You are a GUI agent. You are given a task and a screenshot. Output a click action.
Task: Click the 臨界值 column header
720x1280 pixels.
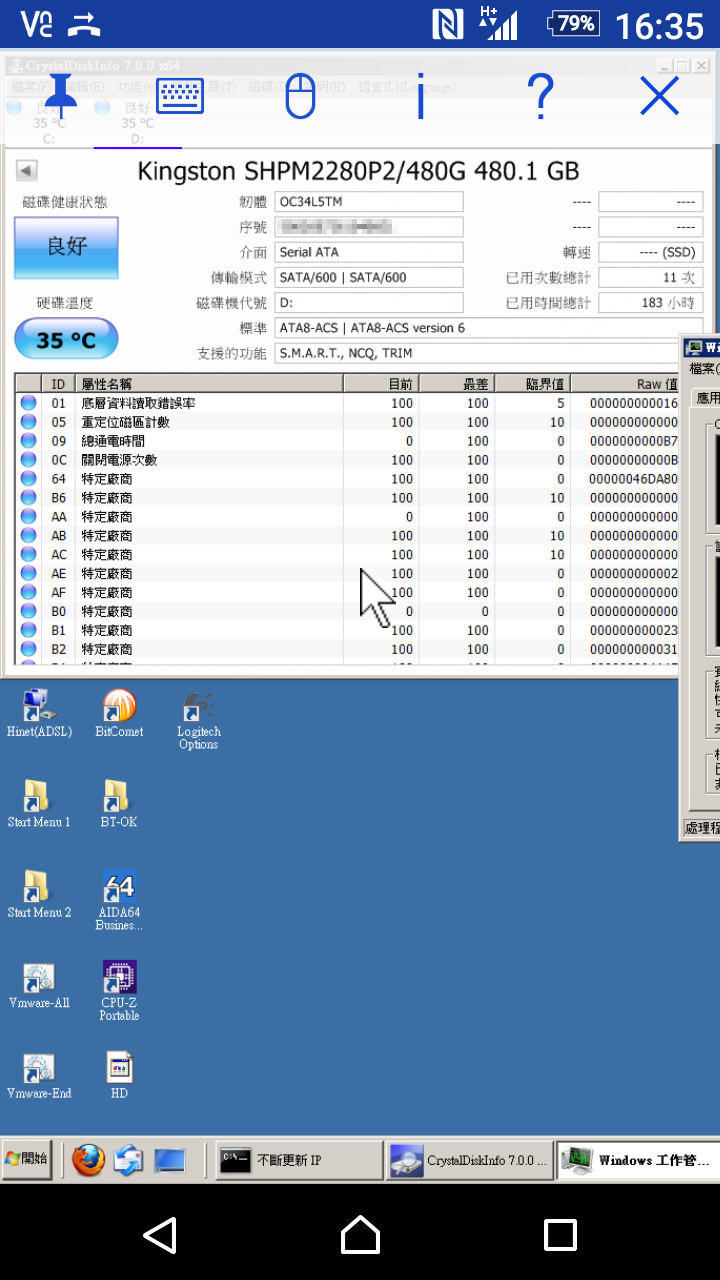(532, 384)
